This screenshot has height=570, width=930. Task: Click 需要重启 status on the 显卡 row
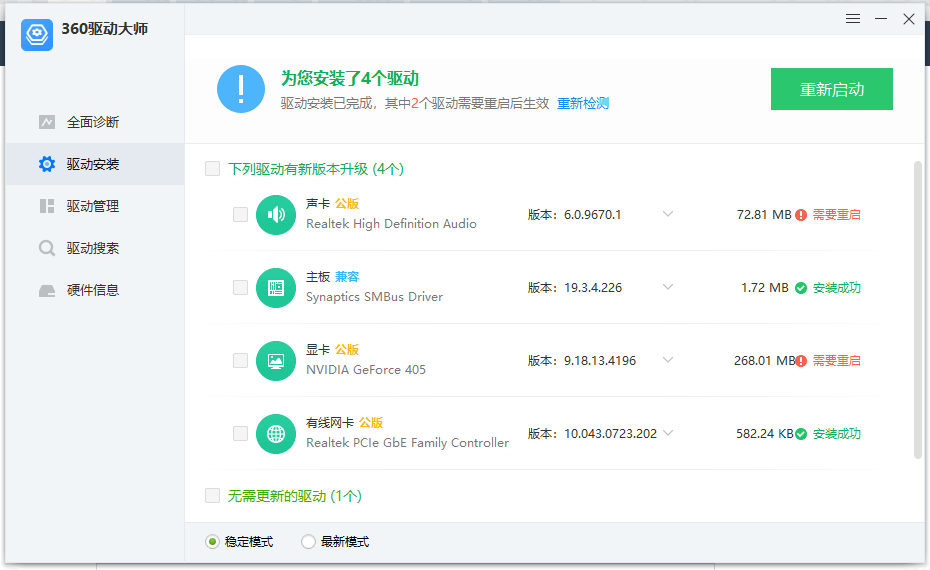(x=836, y=361)
